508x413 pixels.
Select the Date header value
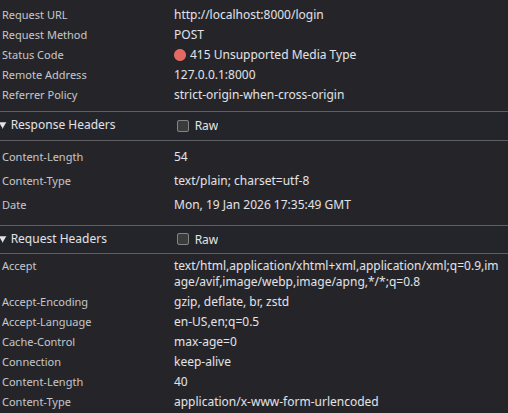point(262,205)
